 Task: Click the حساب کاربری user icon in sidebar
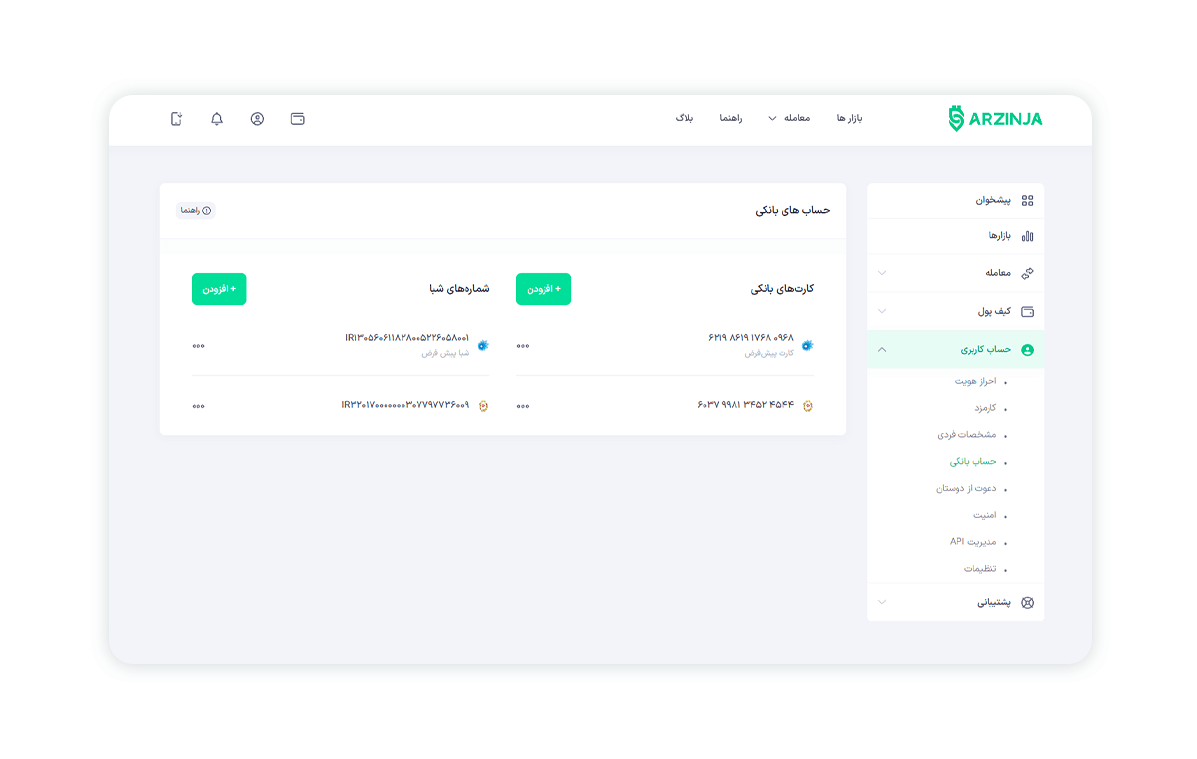pos(1028,350)
